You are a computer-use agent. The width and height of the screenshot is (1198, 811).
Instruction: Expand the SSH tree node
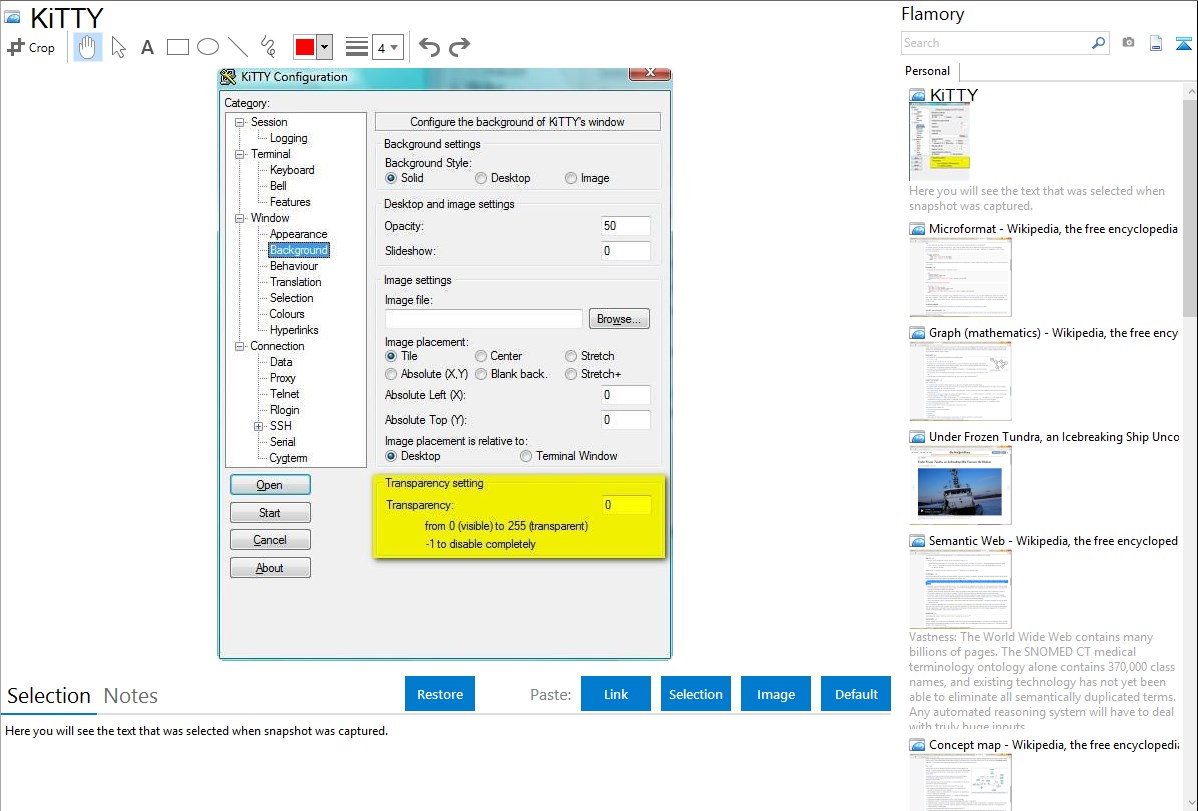(258, 427)
